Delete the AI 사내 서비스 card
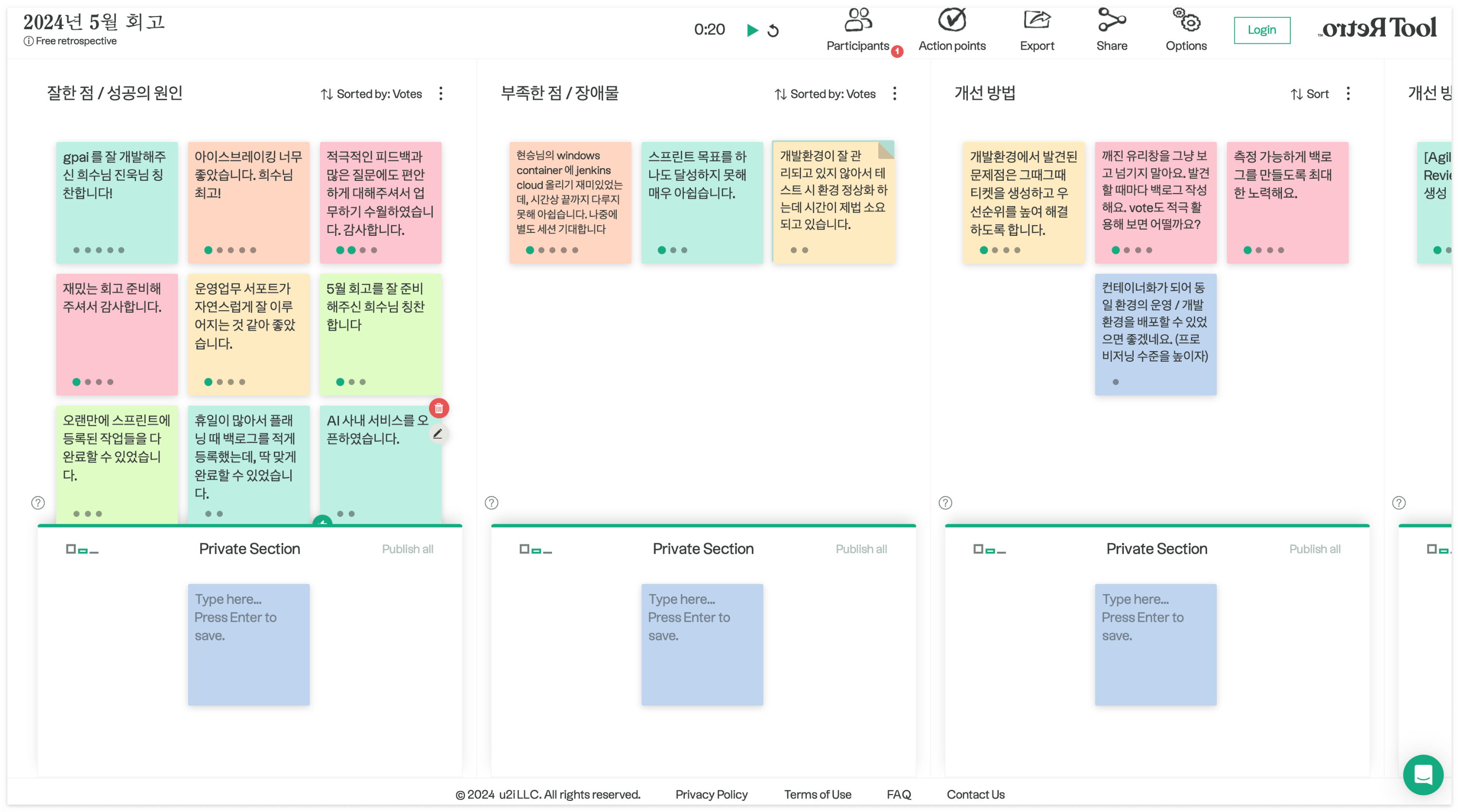This screenshot has width=1459, height=812. click(x=439, y=407)
